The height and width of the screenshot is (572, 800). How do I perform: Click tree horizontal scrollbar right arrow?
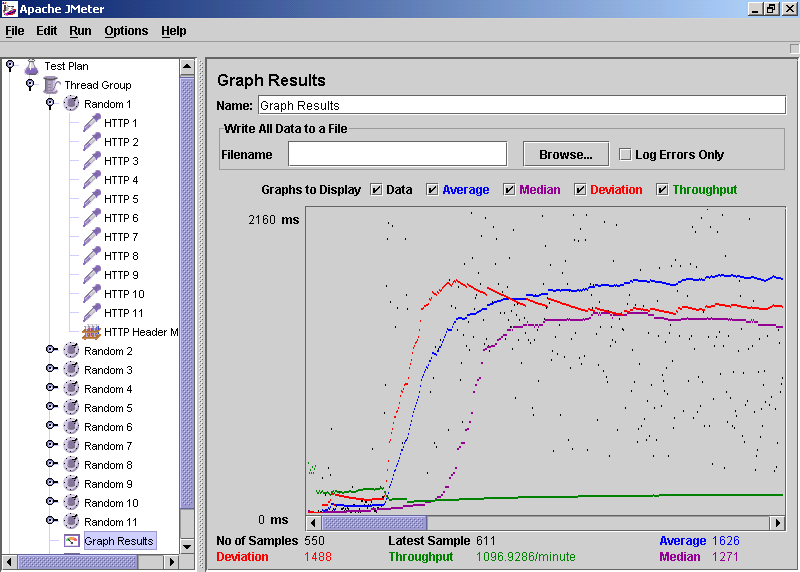click(172, 562)
